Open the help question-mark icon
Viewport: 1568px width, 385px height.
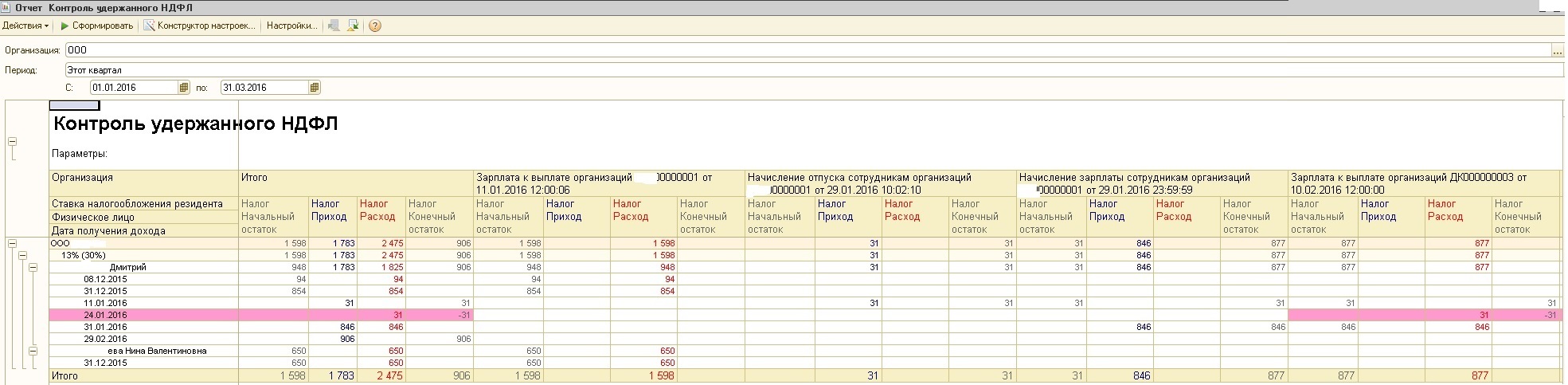click(x=375, y=26)
